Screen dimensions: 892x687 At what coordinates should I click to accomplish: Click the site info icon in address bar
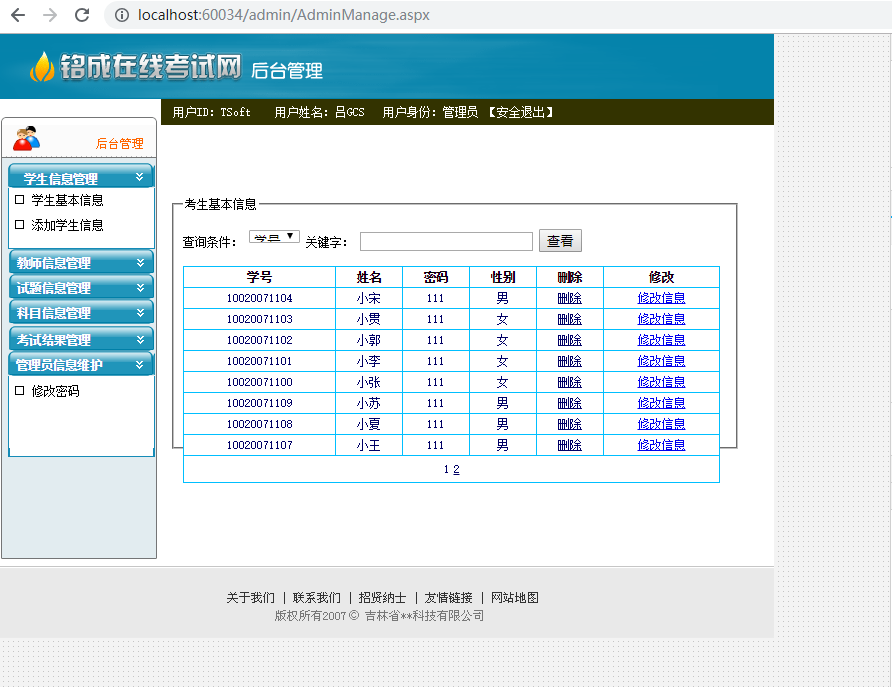pos(122,15)
